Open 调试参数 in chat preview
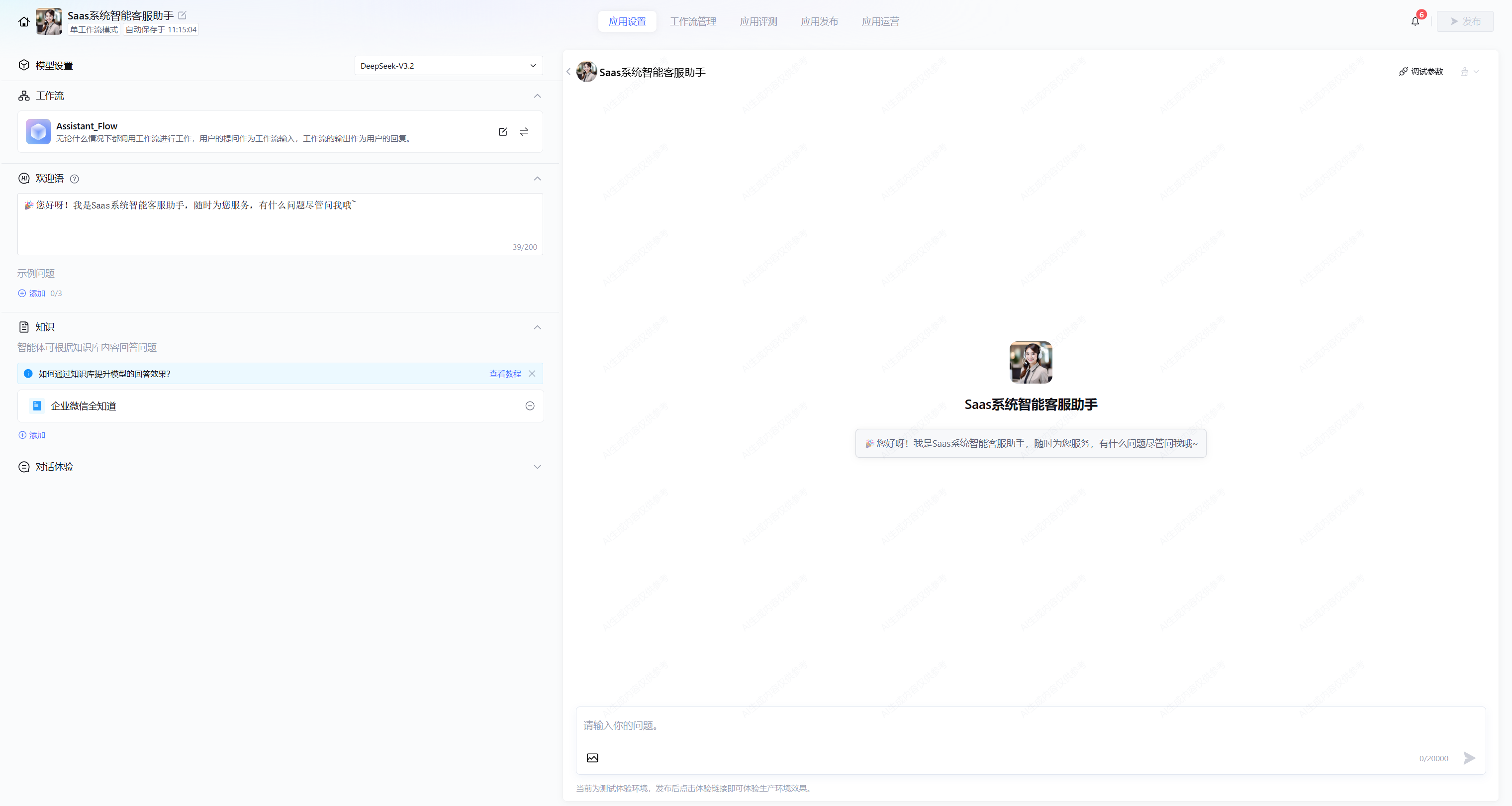This screenshot has height=806, width=1512. (1420, 72)
